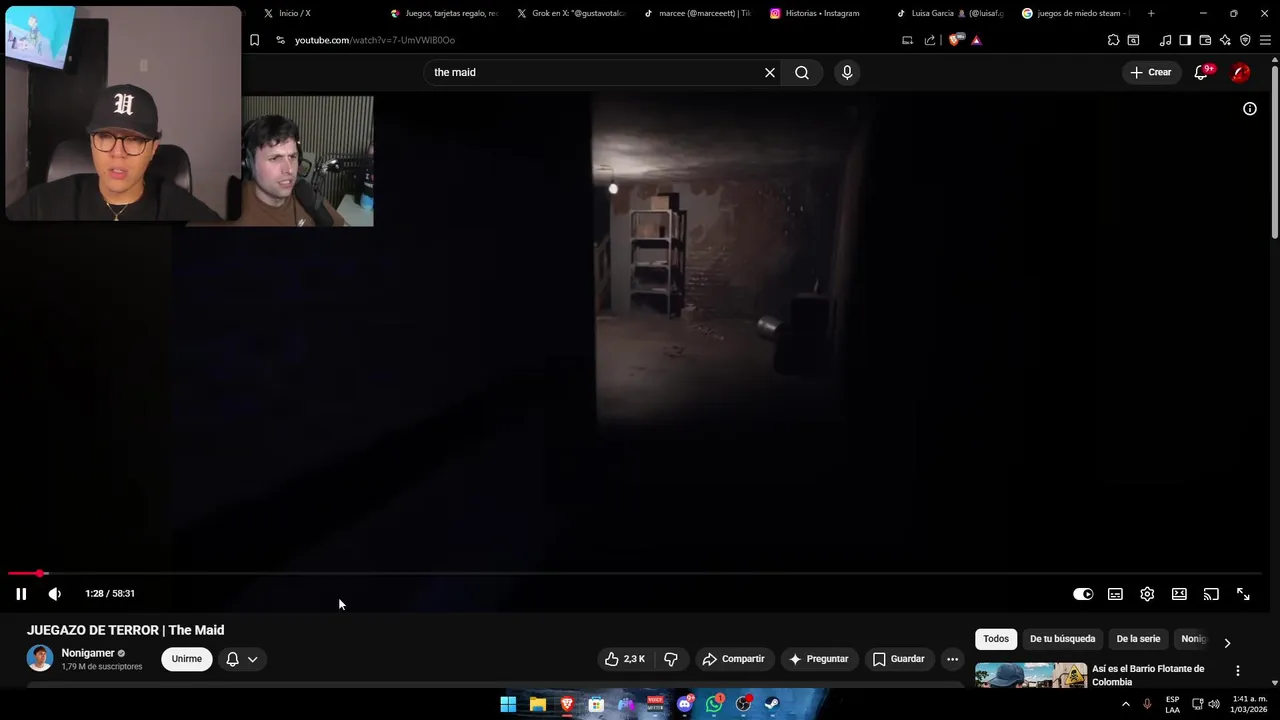This screenshot has height=720, width=1280.
Task: Open video player settings gear
Action: click(x=1147, y=594)
